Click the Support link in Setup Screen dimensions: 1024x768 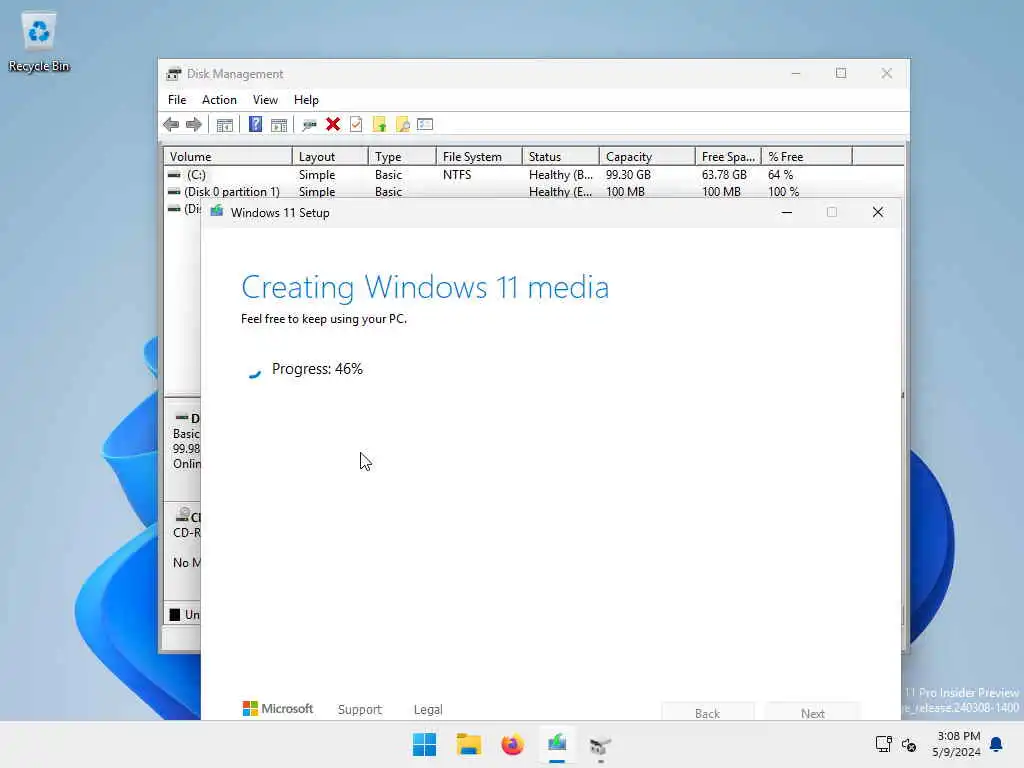[x=360, y=709]
